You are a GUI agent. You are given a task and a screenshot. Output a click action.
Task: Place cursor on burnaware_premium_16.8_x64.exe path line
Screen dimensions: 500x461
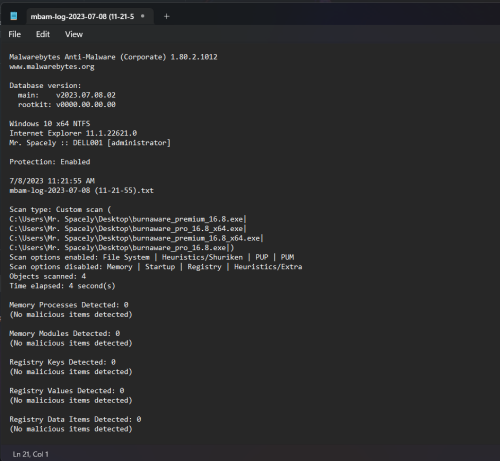[x=136, y=238]
